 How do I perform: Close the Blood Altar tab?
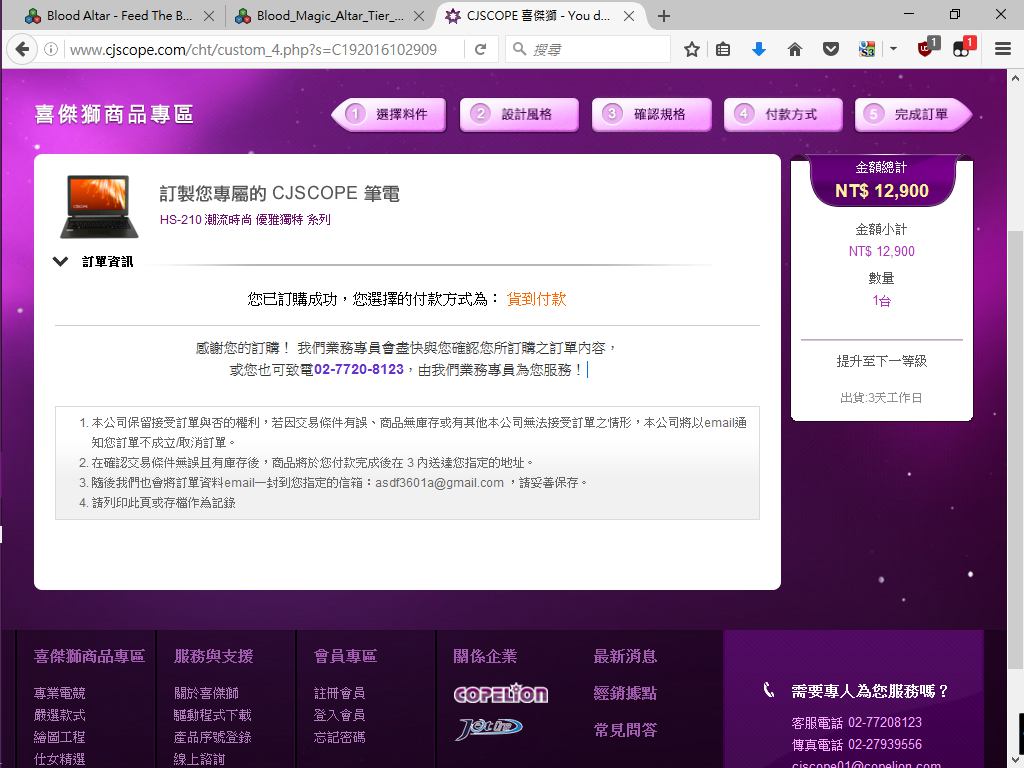click(x=208, y=16)
